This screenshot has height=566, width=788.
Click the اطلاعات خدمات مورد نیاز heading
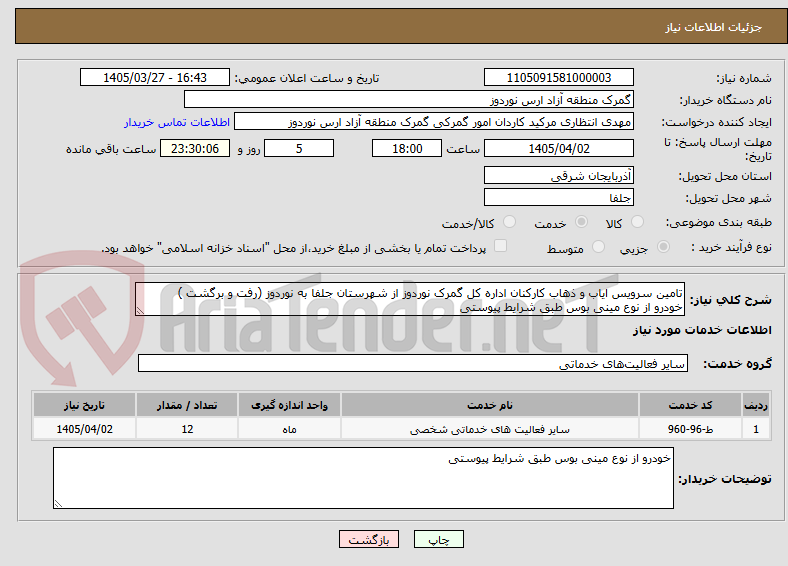tap(702, 330)
